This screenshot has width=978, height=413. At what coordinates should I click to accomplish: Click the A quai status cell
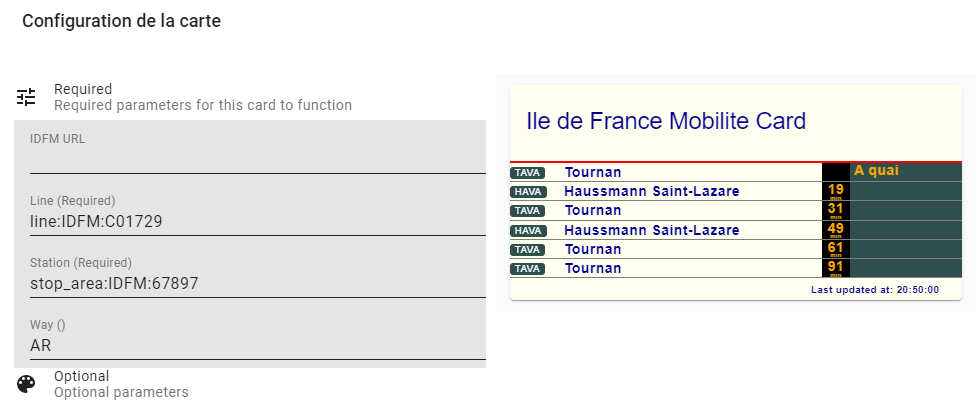[x=906, y=172]
